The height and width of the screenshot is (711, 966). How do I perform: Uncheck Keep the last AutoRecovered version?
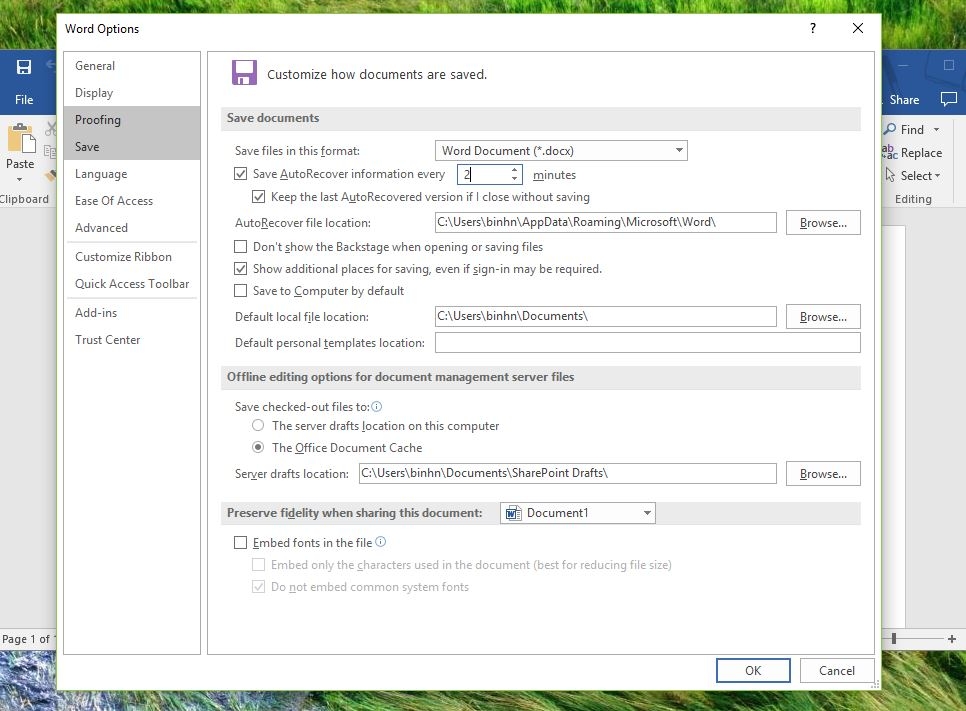pyautogui.click(x=259, y=197)
